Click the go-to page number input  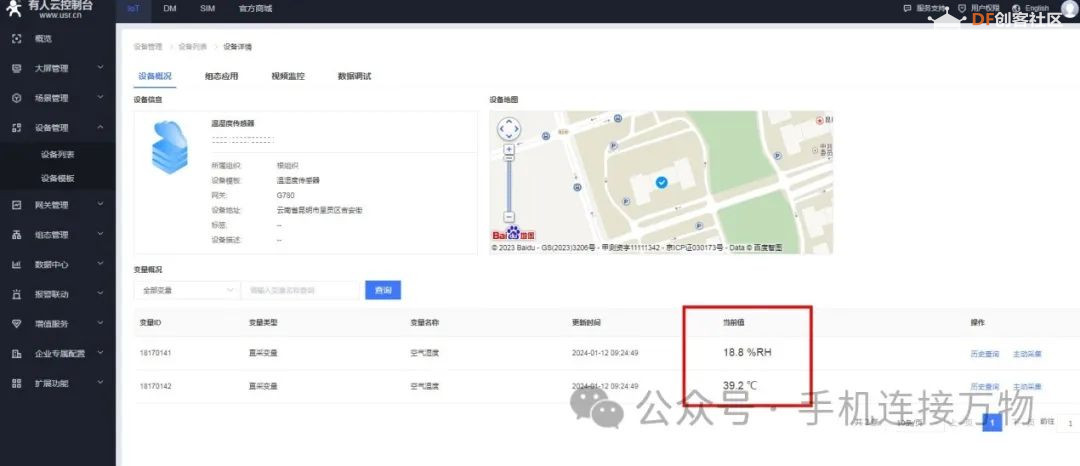coord(1070,423)
